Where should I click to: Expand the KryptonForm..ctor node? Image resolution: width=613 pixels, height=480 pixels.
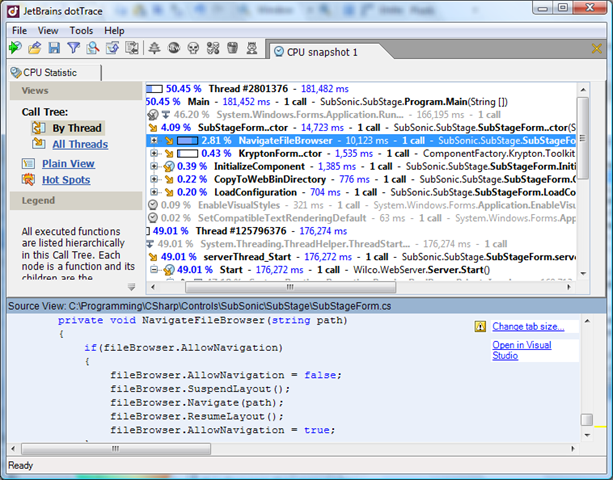coord(154,153)
